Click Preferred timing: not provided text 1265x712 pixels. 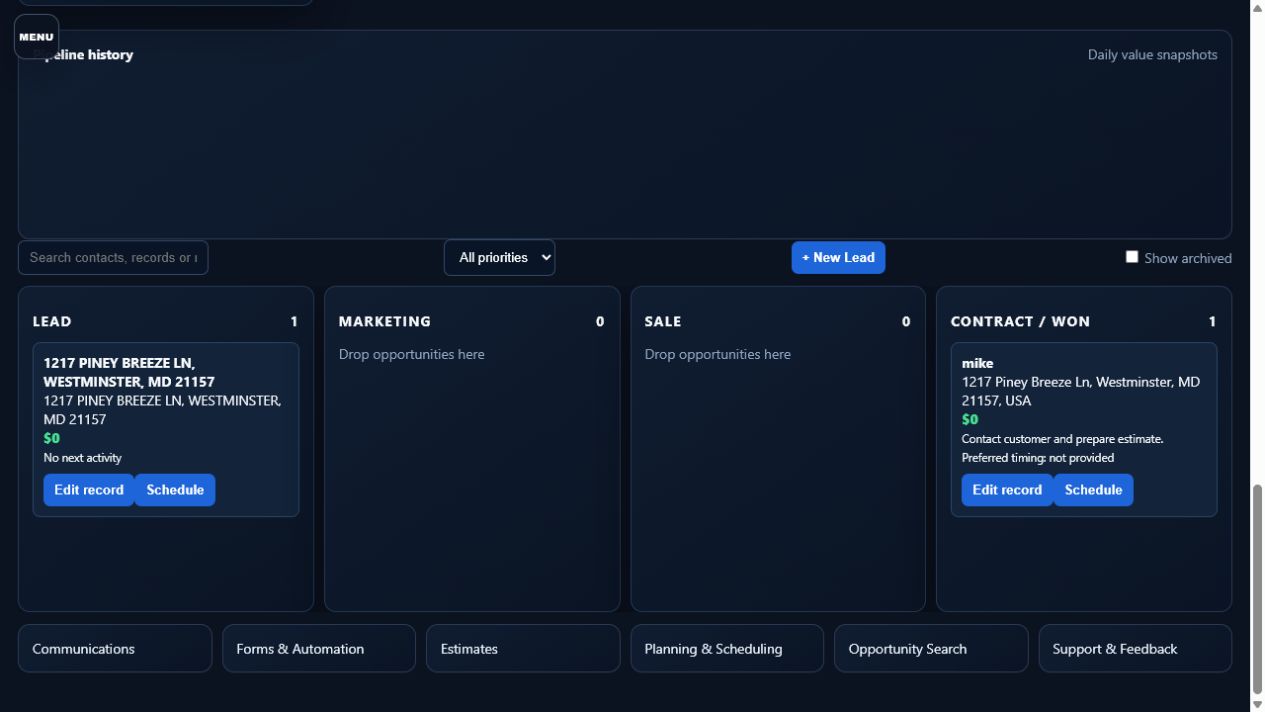coord(1038,458)
